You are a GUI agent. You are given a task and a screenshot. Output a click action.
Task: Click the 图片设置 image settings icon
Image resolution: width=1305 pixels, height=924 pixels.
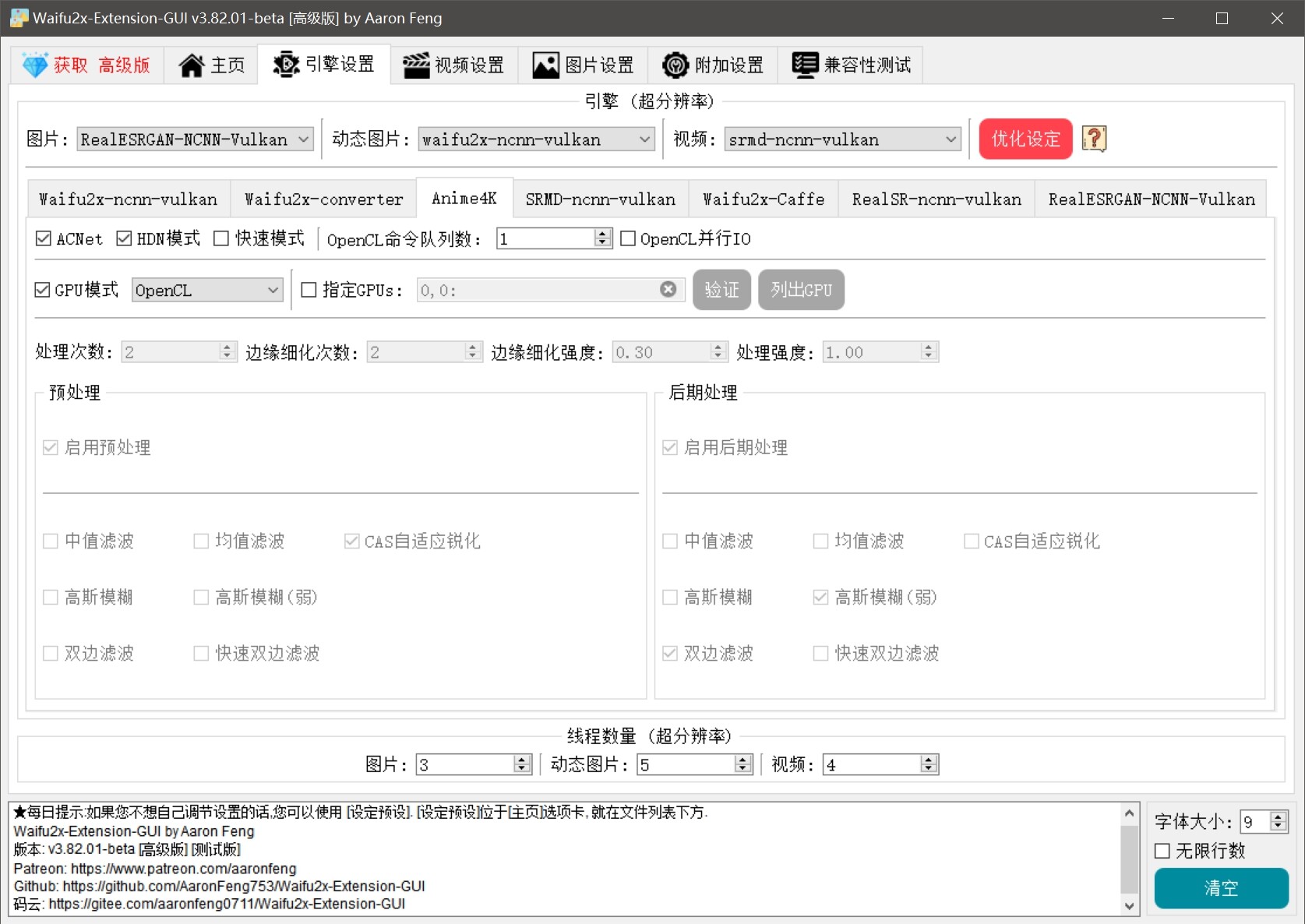(x=545, y=65)
